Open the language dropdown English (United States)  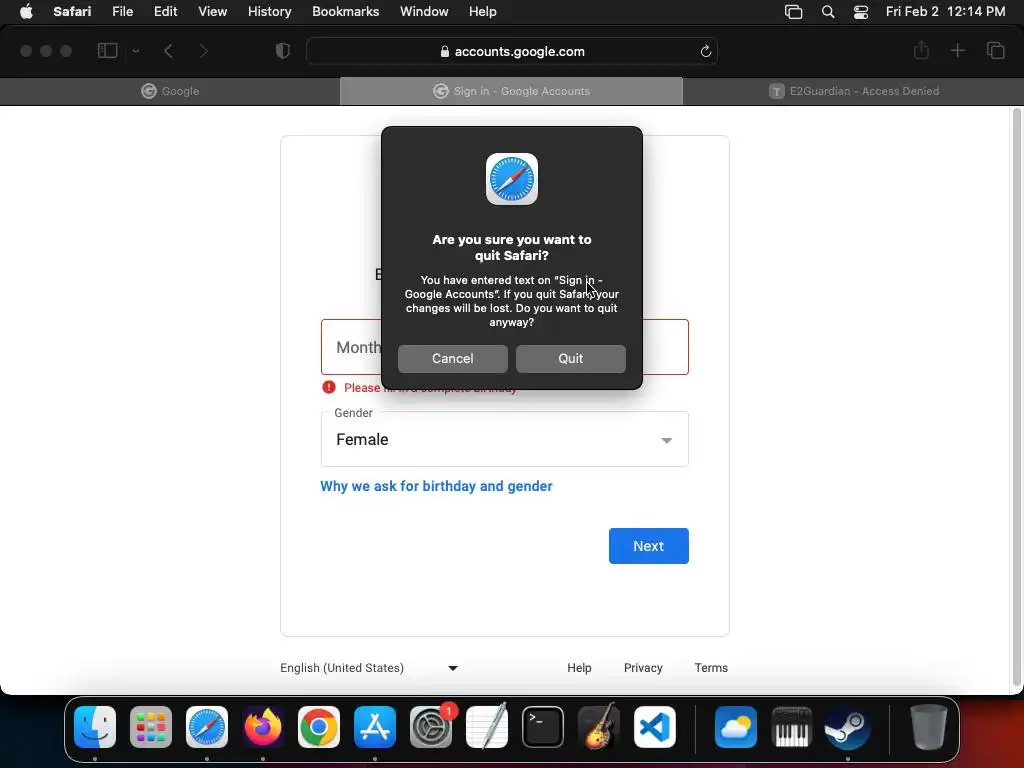369,668
